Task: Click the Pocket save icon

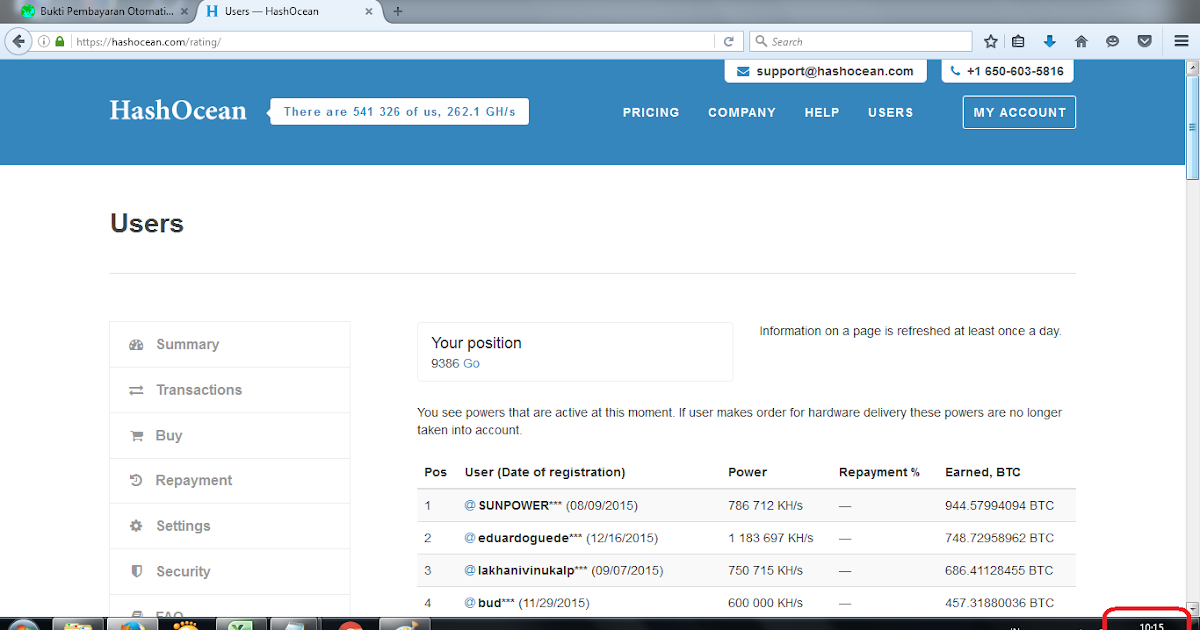Action: 1144,42
